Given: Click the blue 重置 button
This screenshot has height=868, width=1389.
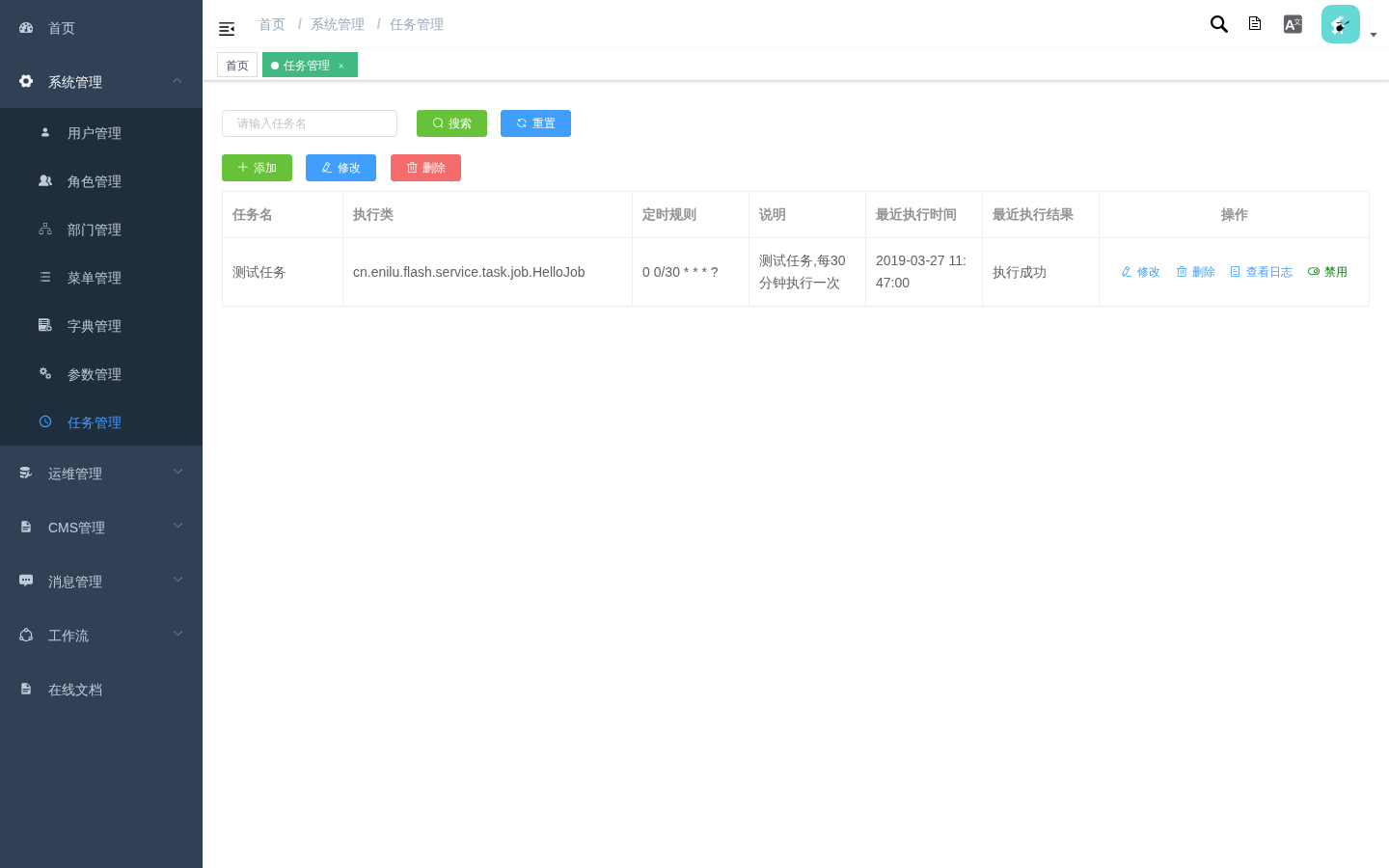Looking at the screenshot, I should pyautogui.click(x=535, y=123).
